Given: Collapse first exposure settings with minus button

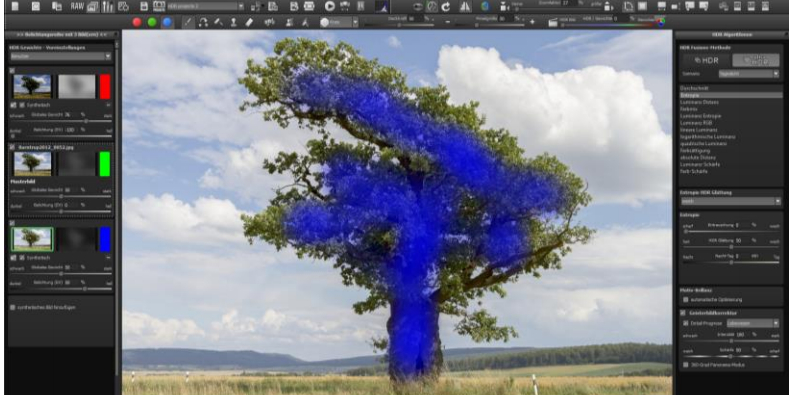Looking at the screenshot, I should click(x=108, y=105).
